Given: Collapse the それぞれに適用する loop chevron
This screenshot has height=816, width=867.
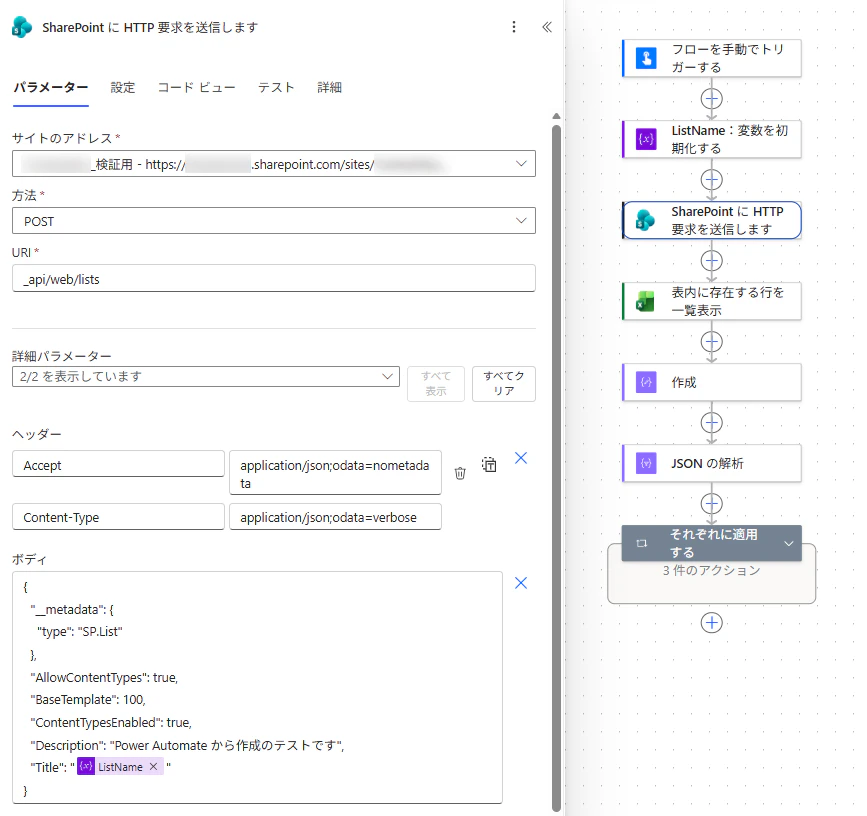Looking at the screenshot, I should (x=789, y=543).
